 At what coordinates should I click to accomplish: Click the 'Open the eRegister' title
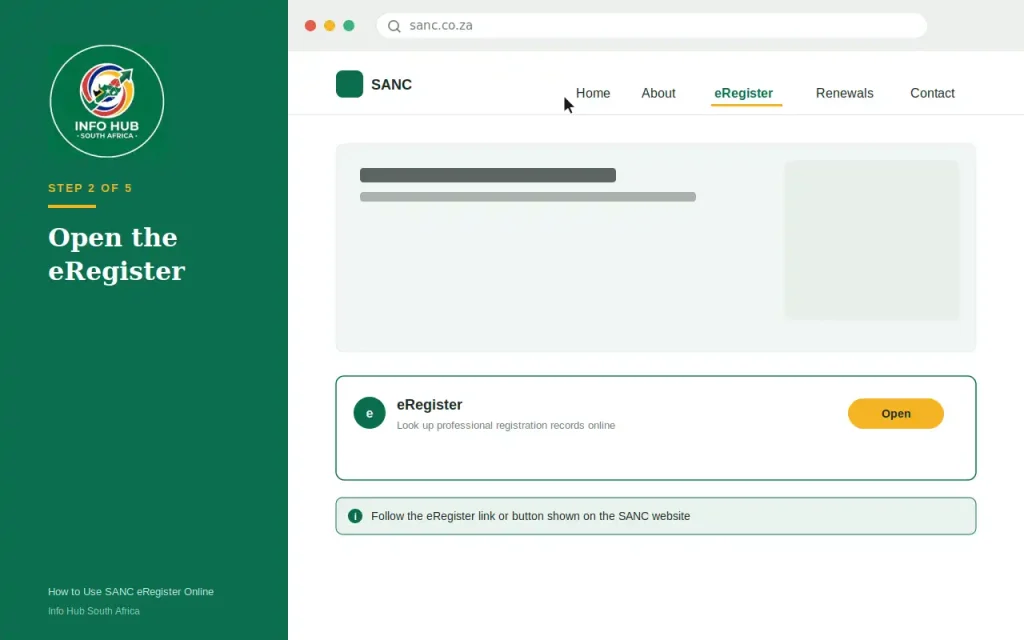(116, 254)
